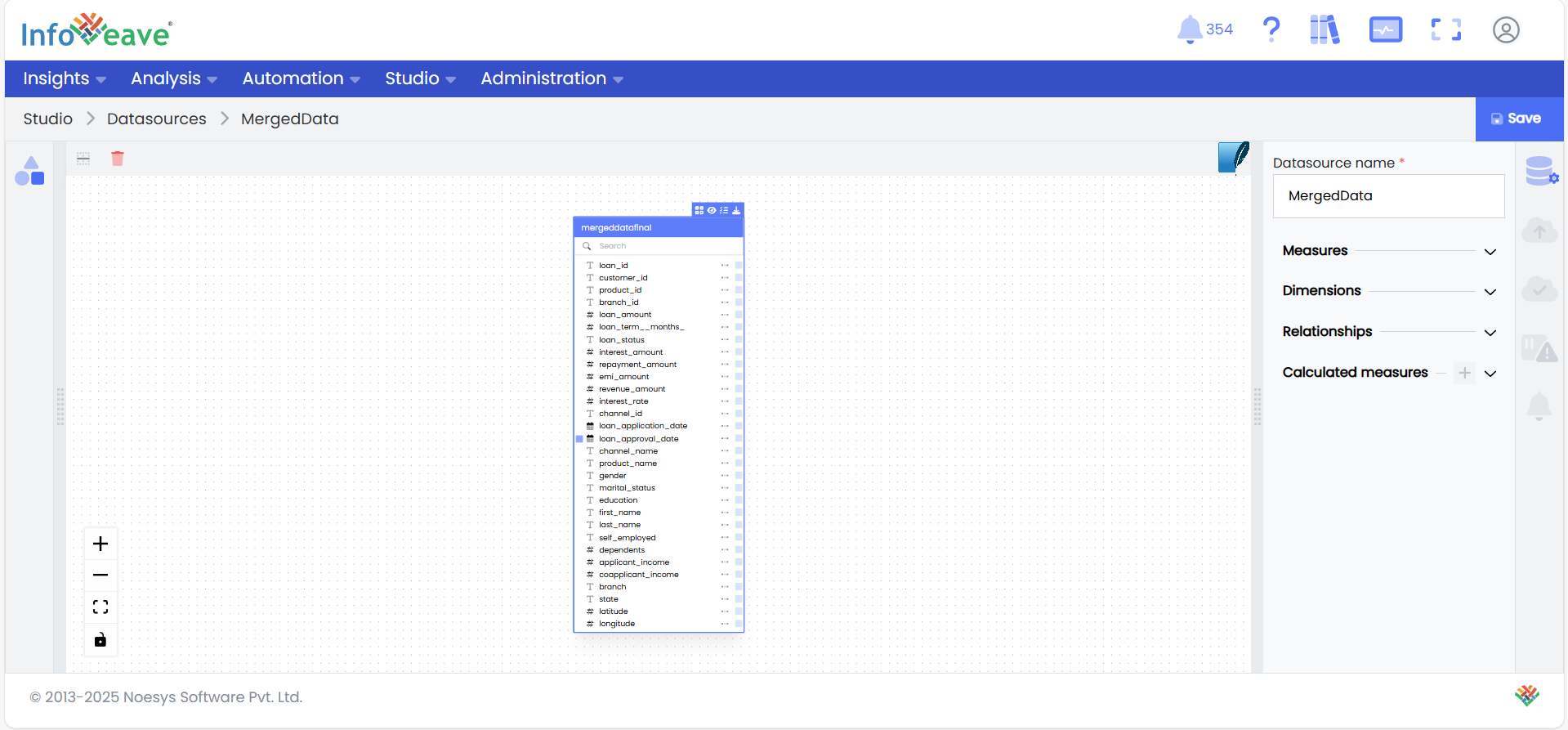This screenshot has height=730, width=1568.
Task: Add a calculated measure with plus button
Action: [1465, 373]
